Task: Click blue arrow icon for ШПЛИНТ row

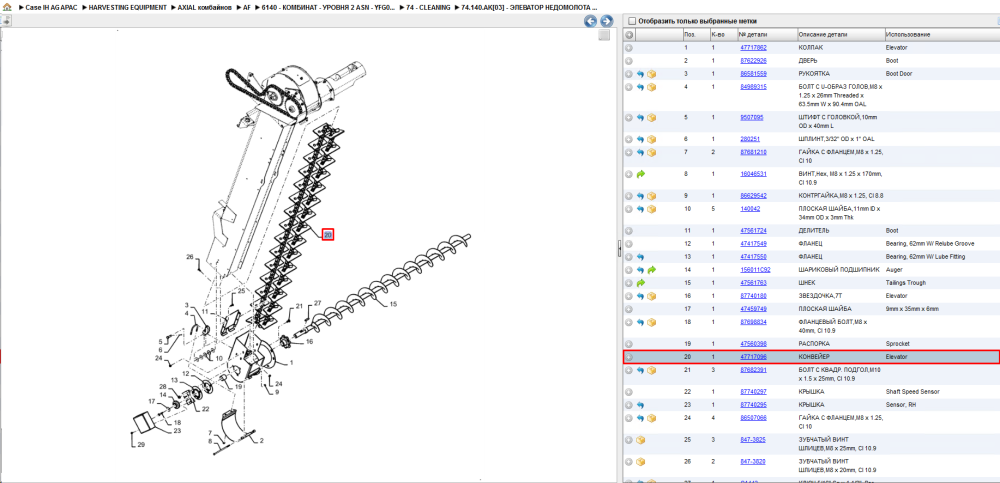Action: 640,139
